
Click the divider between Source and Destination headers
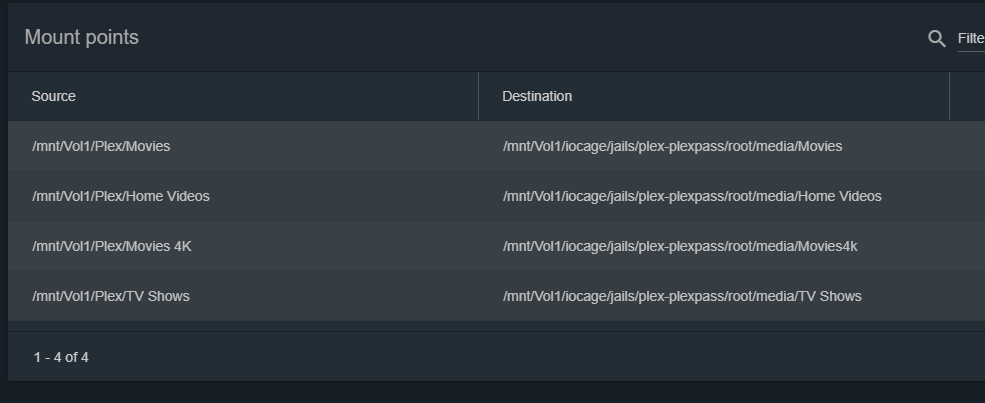(x=478, y=96)
